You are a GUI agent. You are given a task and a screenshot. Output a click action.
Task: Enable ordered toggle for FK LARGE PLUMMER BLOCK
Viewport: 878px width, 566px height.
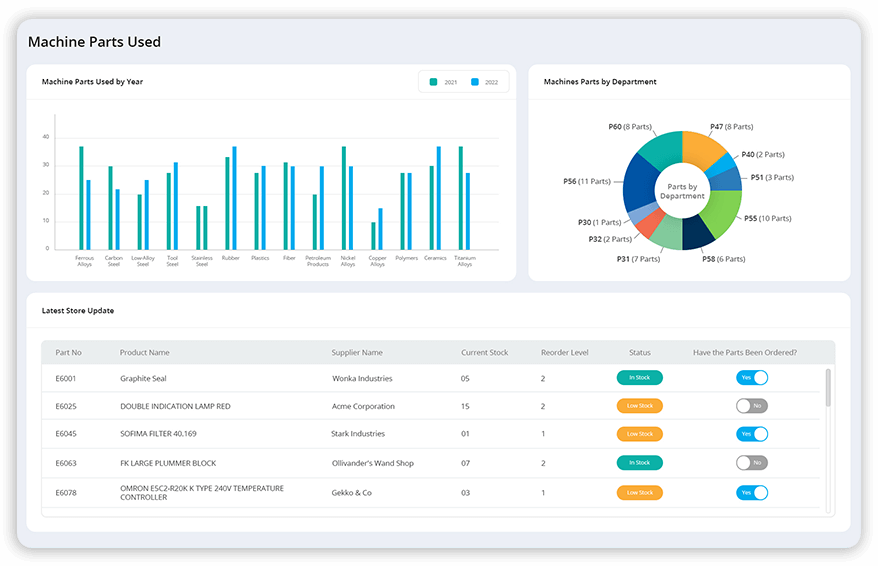(751, 463)
